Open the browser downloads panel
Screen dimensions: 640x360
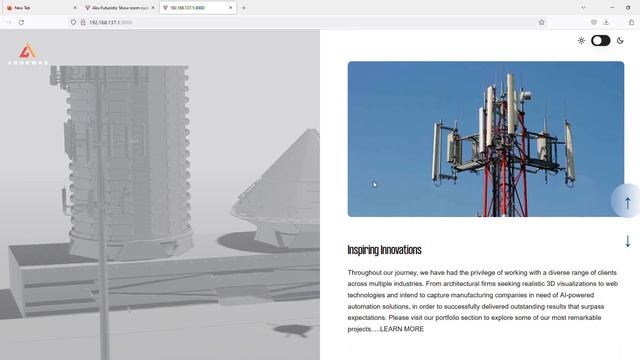click(606, 22)
